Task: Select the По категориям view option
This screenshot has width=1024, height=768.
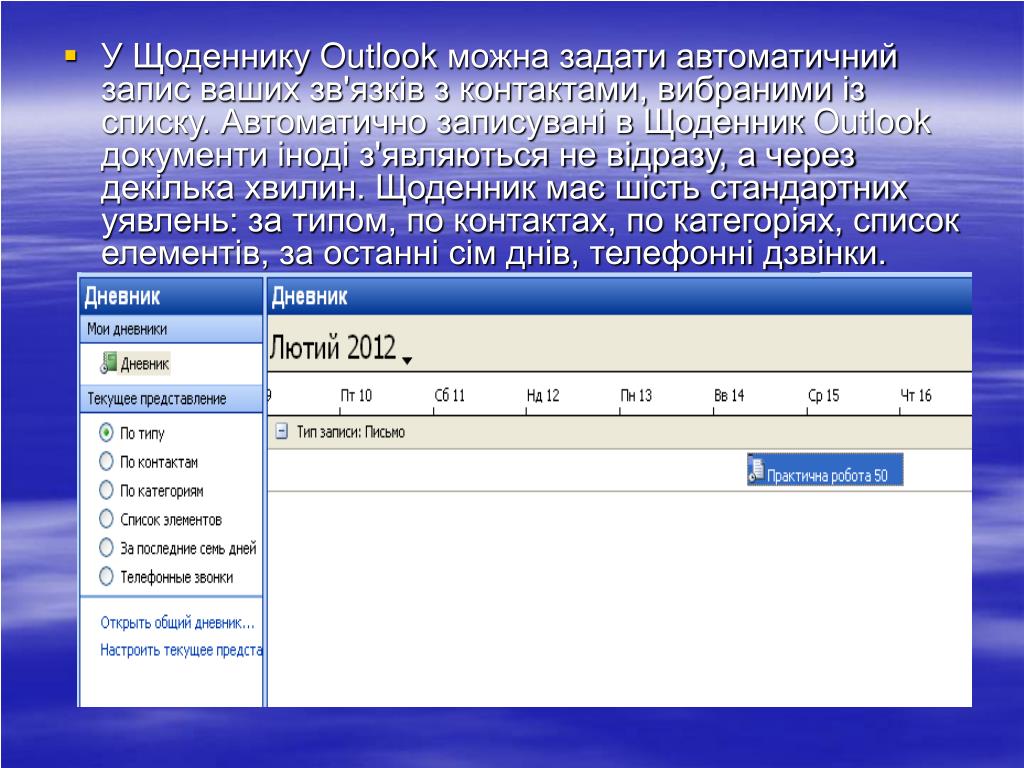Action: pyautogui.click(x=106, y=490)
